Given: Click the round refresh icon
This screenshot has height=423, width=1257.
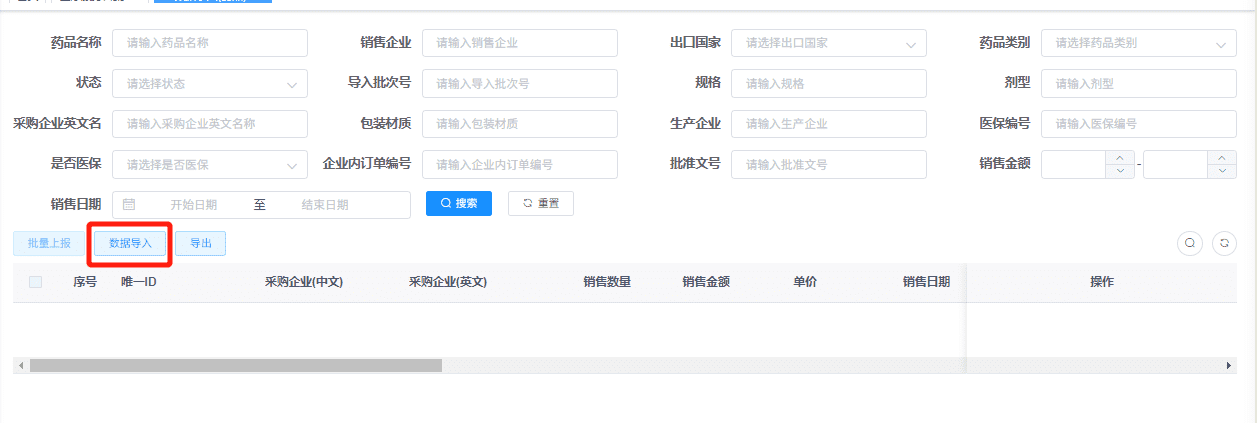Looking at the screenshot, I should [x=1224, y=243].
